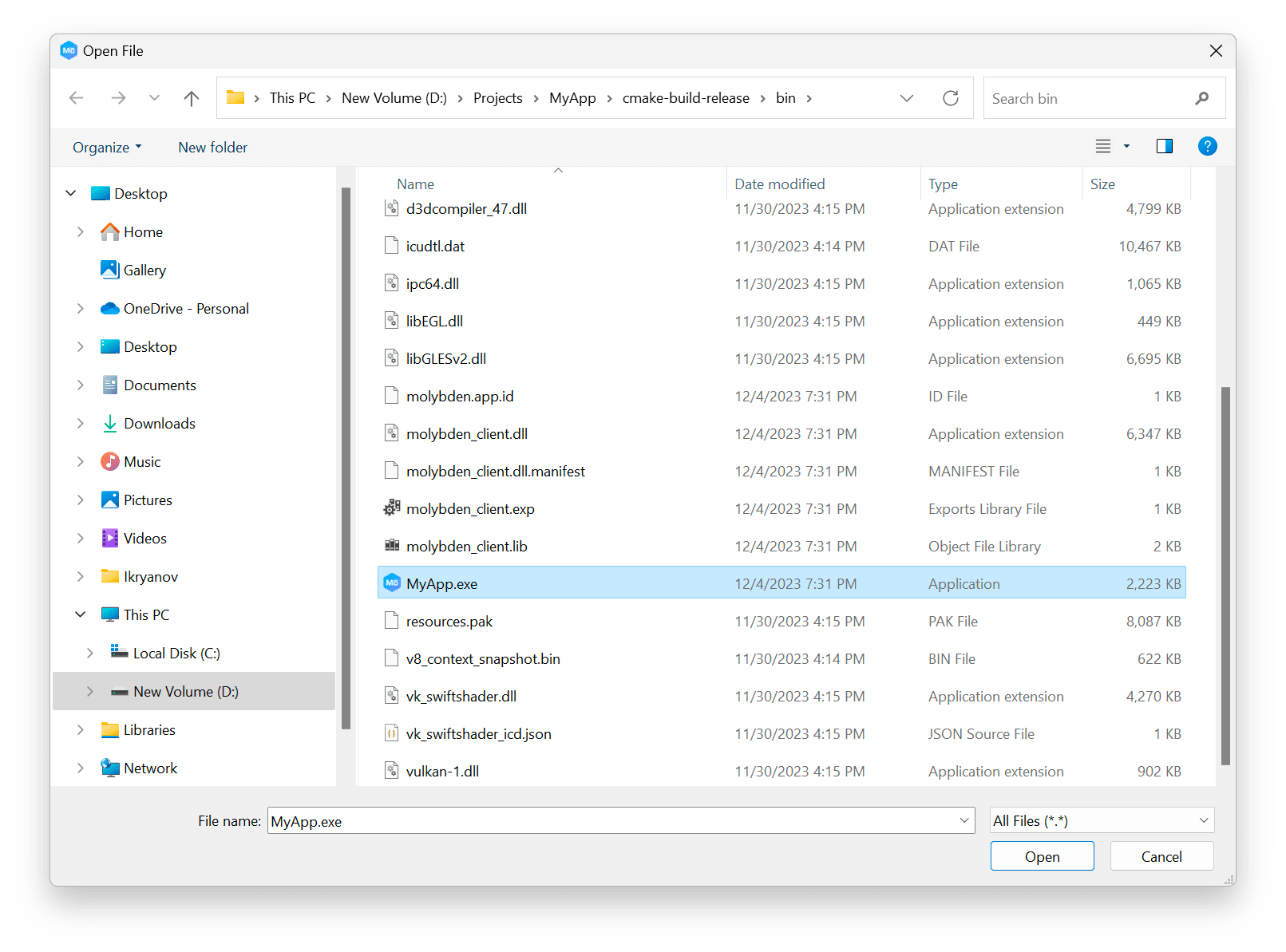Click the search magnifier in Search bin

[1202, 97]
